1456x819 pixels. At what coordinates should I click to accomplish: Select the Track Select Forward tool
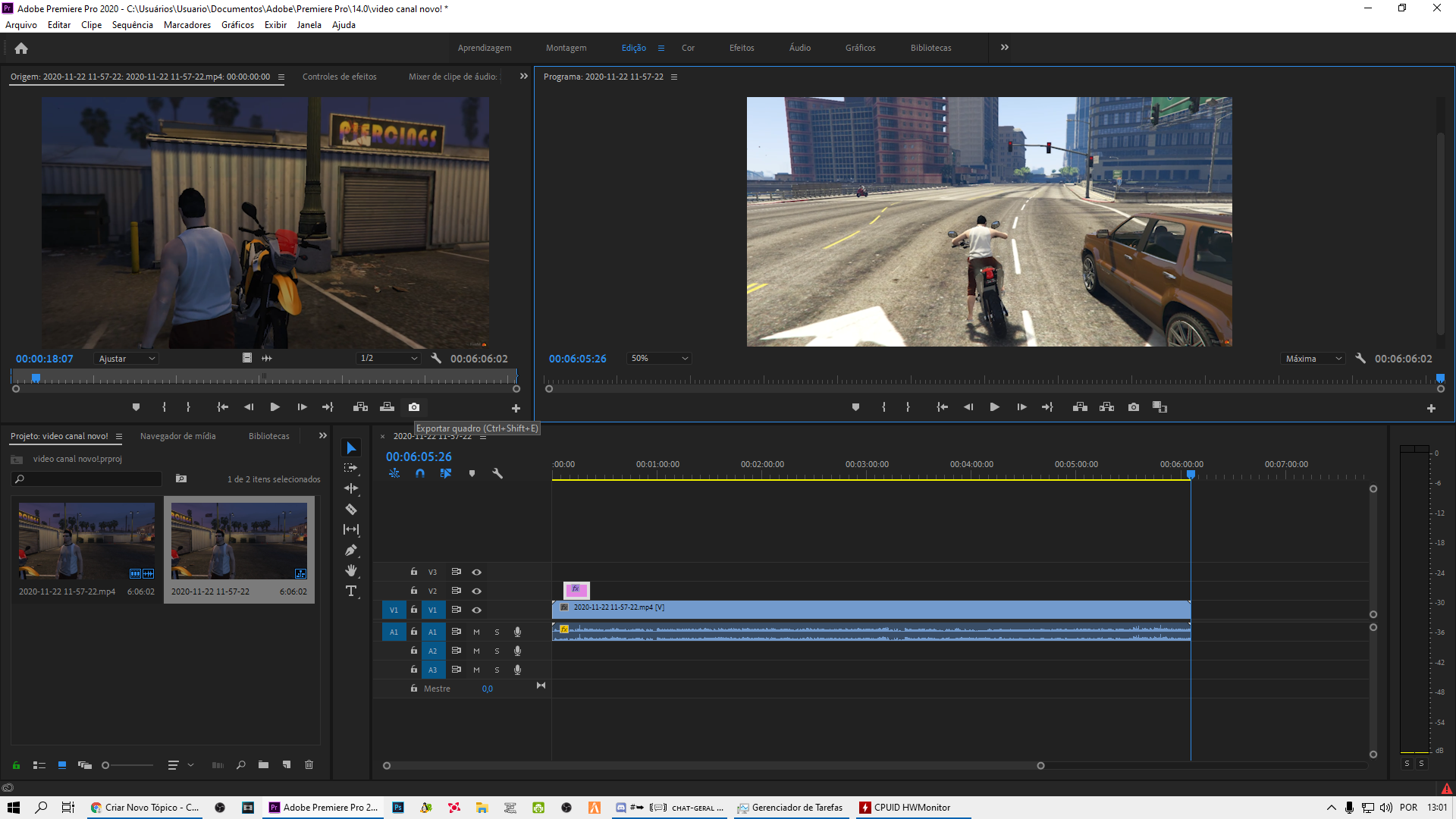pos(350,468)
